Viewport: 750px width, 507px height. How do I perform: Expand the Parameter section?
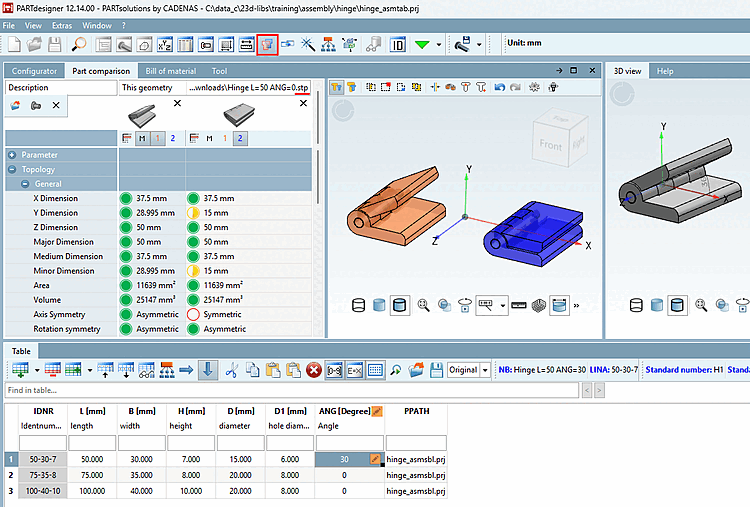point(12,155)
